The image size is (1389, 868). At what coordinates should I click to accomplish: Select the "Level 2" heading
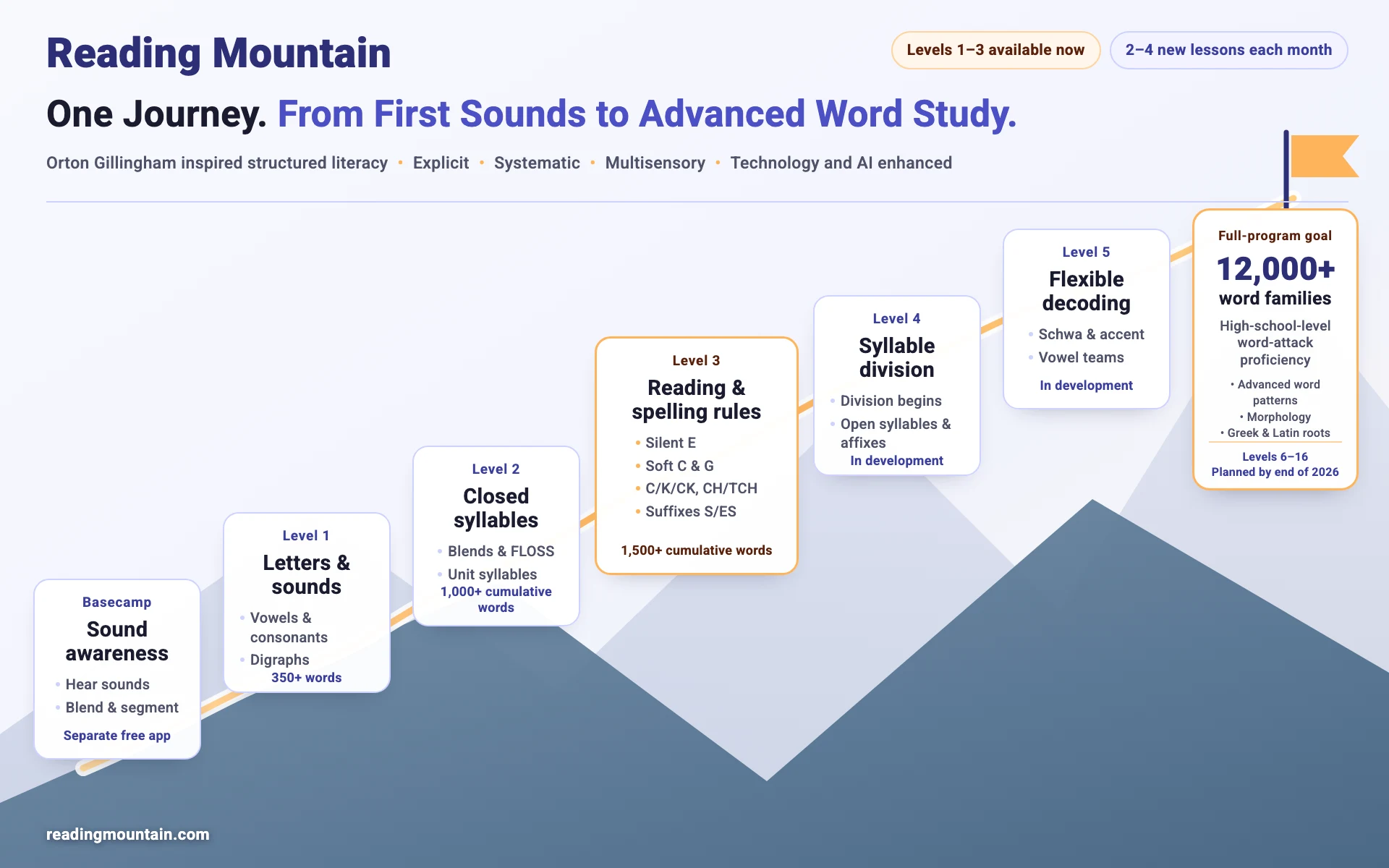pos(496,469)
